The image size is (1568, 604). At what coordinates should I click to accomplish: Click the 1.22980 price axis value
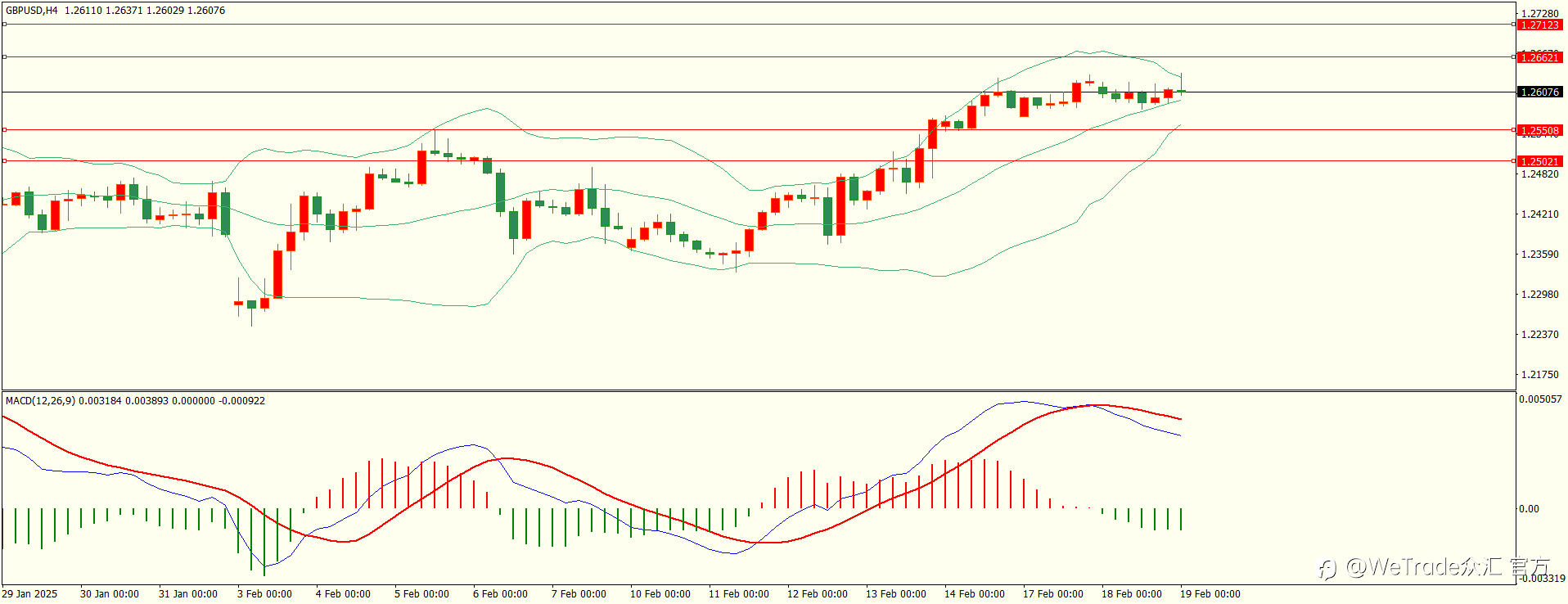pos(1539,295)
